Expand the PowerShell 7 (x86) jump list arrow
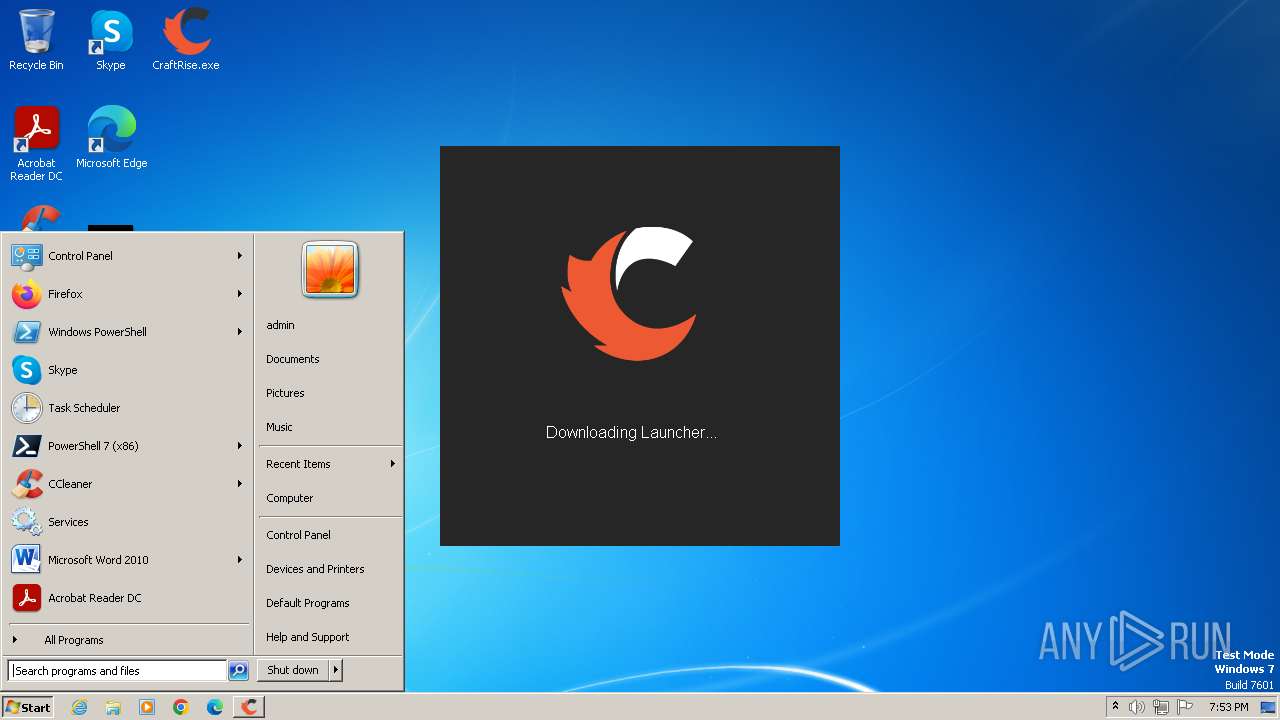 tap(240, 446)
